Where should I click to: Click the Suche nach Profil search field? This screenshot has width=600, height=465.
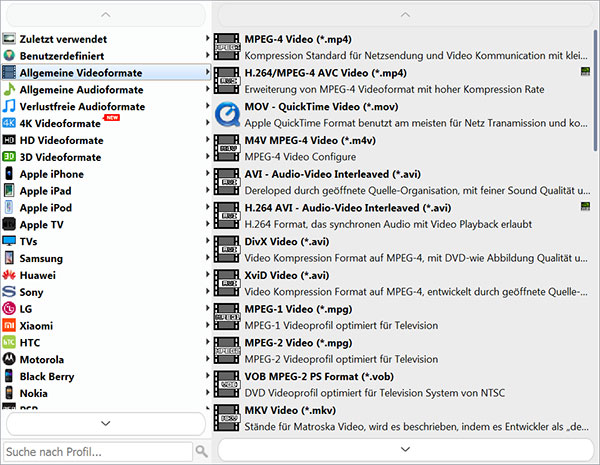coord(98,452)
